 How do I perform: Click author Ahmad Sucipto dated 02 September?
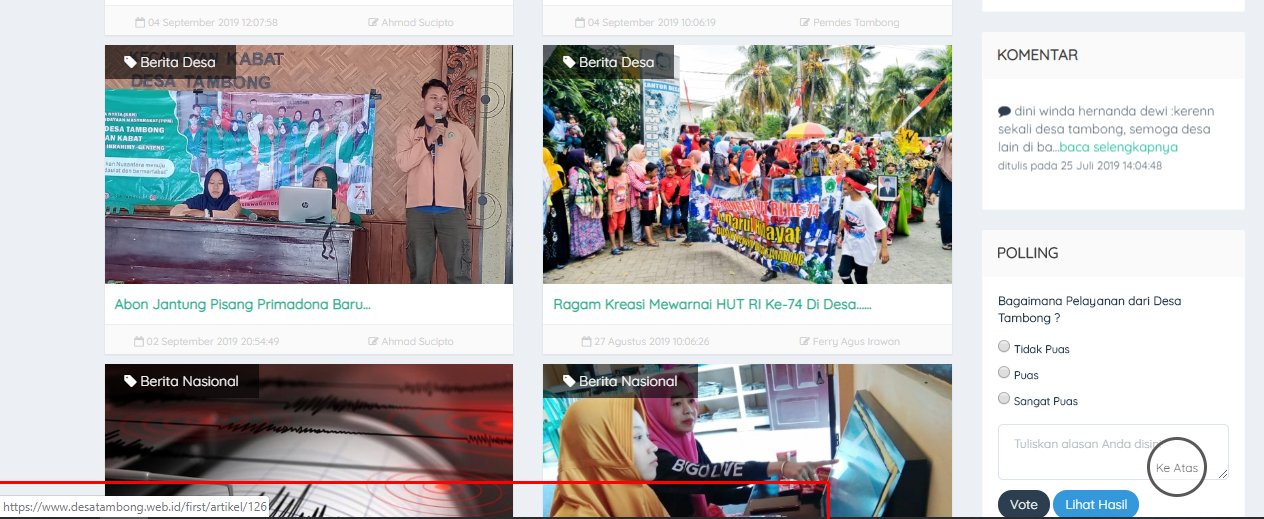(411, 341)
